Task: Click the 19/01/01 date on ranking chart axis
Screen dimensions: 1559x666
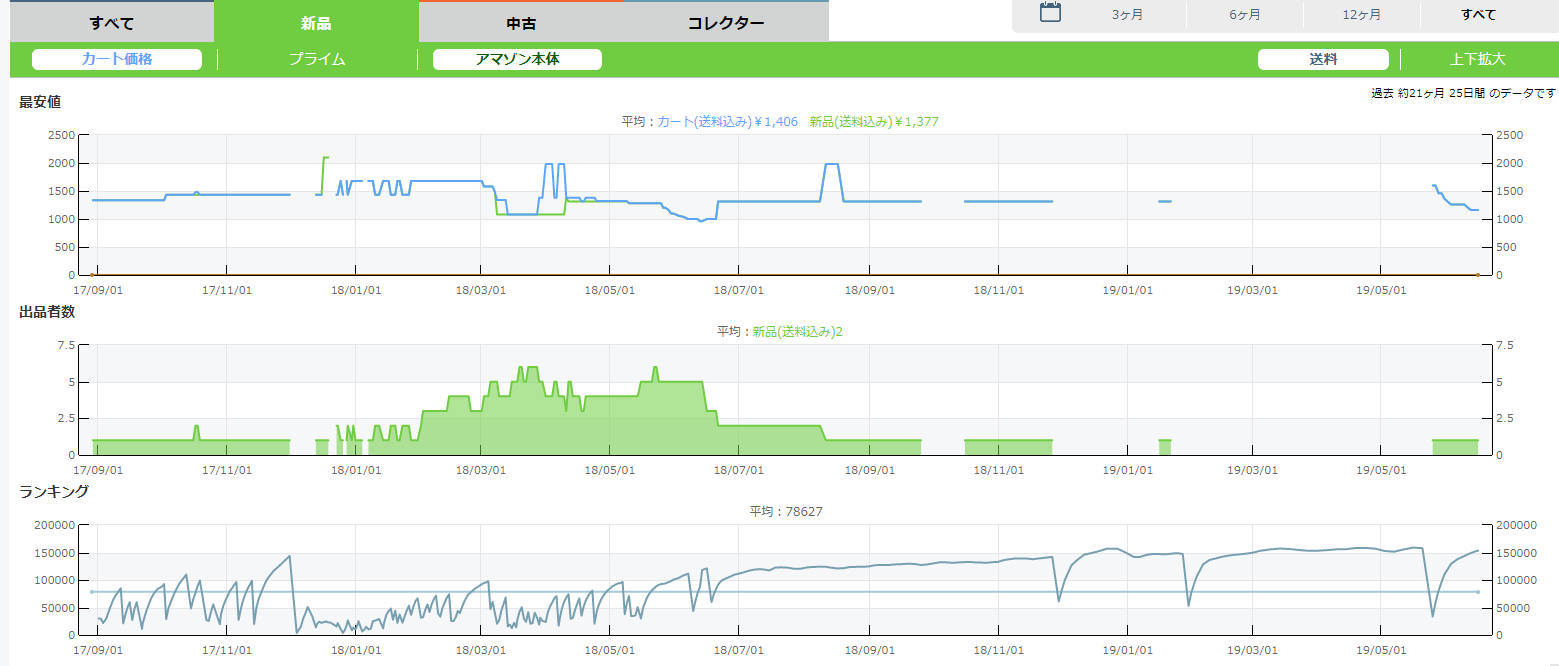Action: (x=1128, y=650)
